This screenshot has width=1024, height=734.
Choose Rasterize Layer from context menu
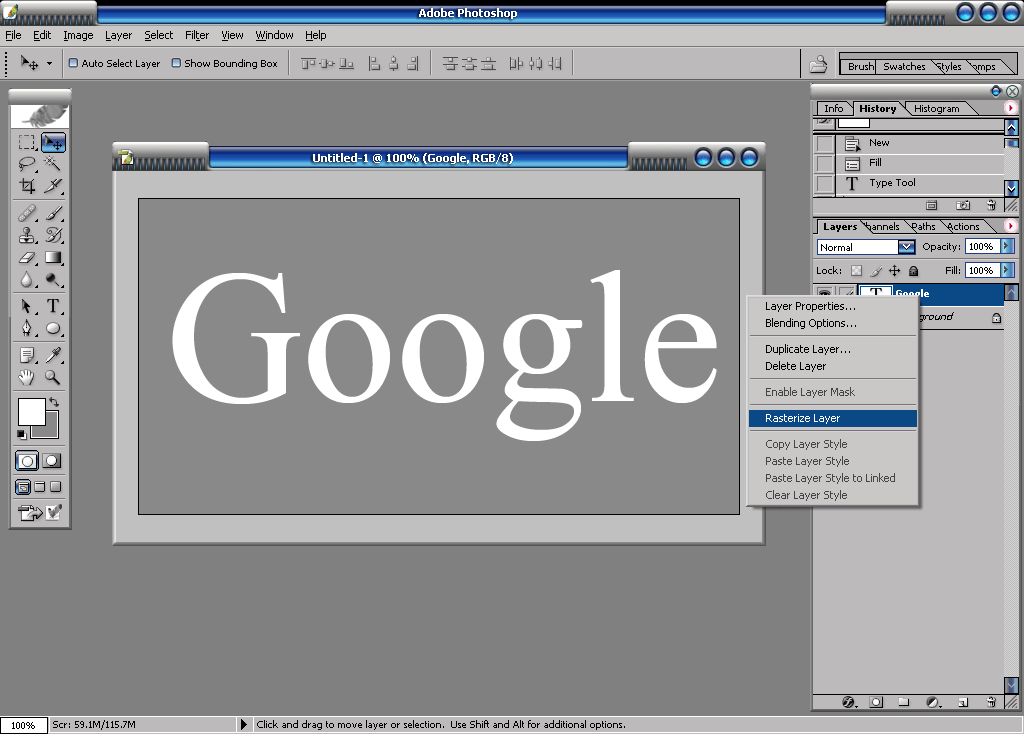[833, 418]
